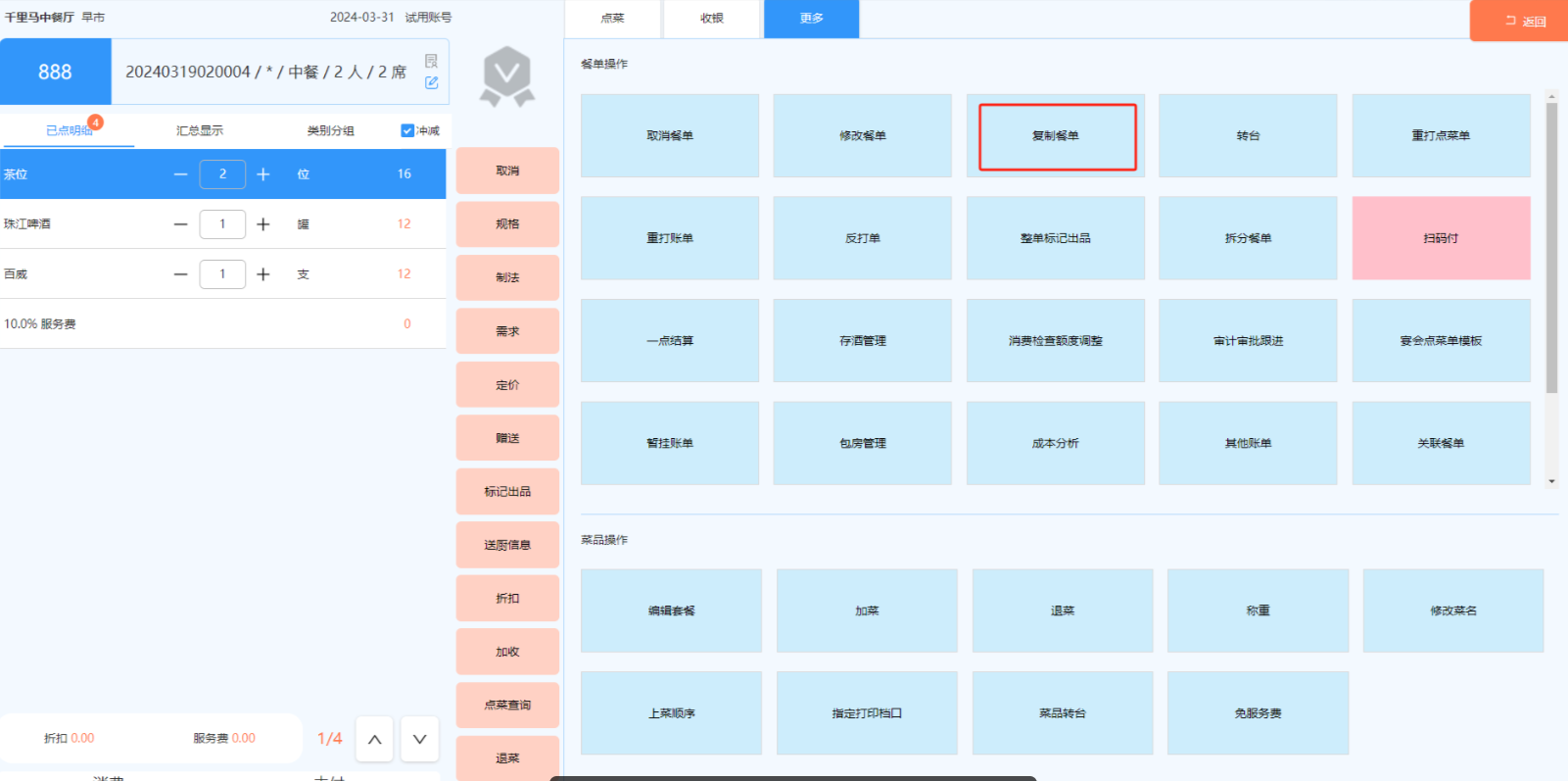The height and width of the screenshot is (781, 1568).
Task: Increase 百威 quantity with plus icon
Action: pos(263,274)
